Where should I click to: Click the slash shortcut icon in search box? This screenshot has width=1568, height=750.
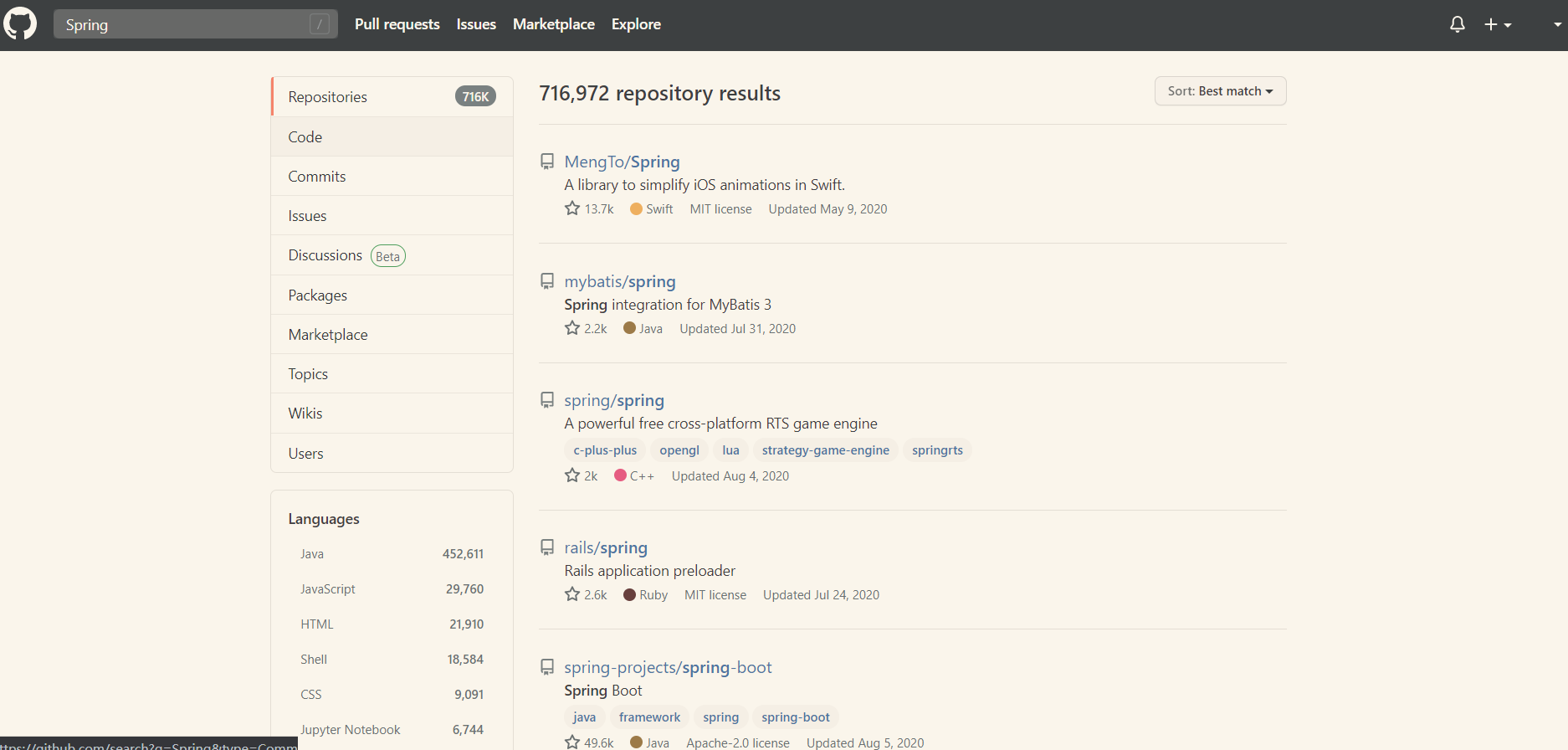pos(320,24)
